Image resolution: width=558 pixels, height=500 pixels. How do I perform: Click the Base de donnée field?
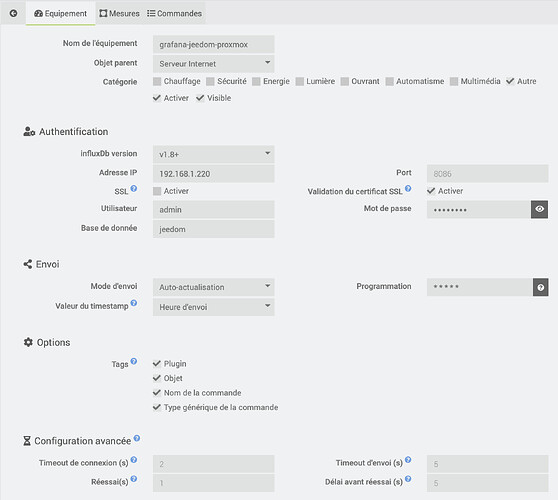point(214,229)
